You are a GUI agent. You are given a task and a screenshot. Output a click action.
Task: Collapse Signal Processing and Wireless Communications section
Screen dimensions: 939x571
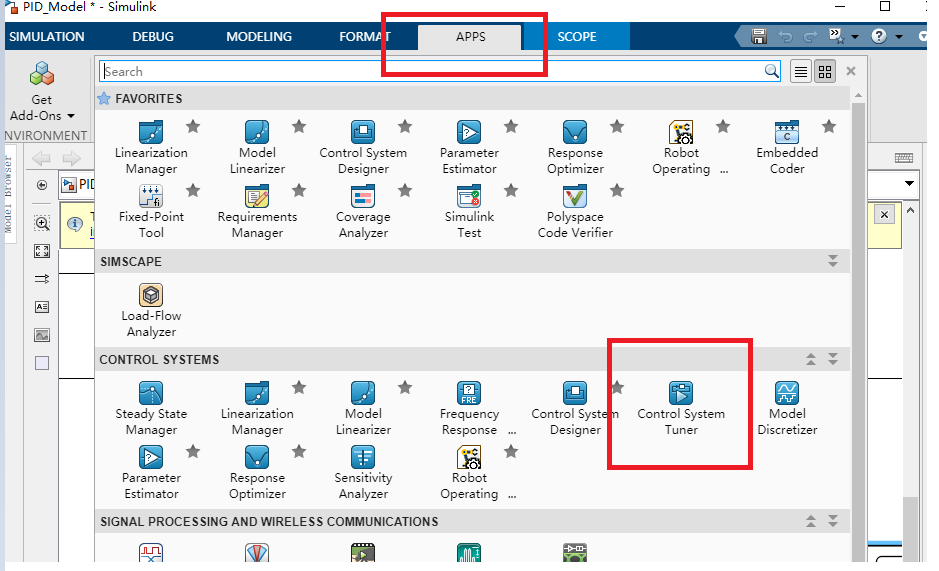pyautogui.click(x=811, y=521)
